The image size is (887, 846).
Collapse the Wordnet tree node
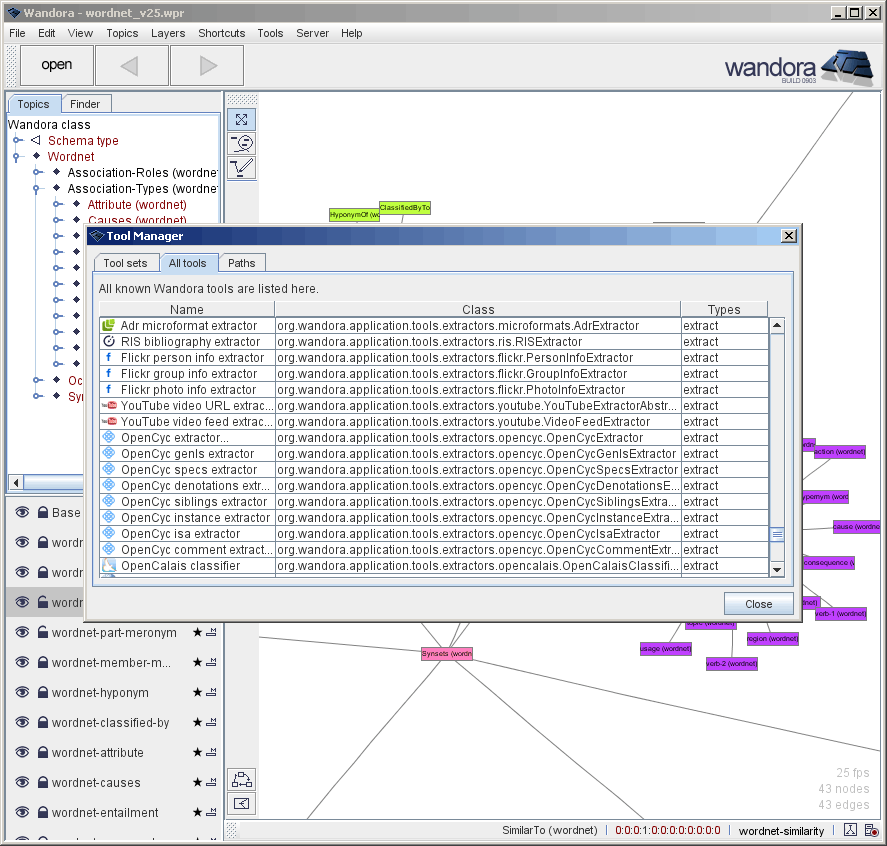[16, 156]
